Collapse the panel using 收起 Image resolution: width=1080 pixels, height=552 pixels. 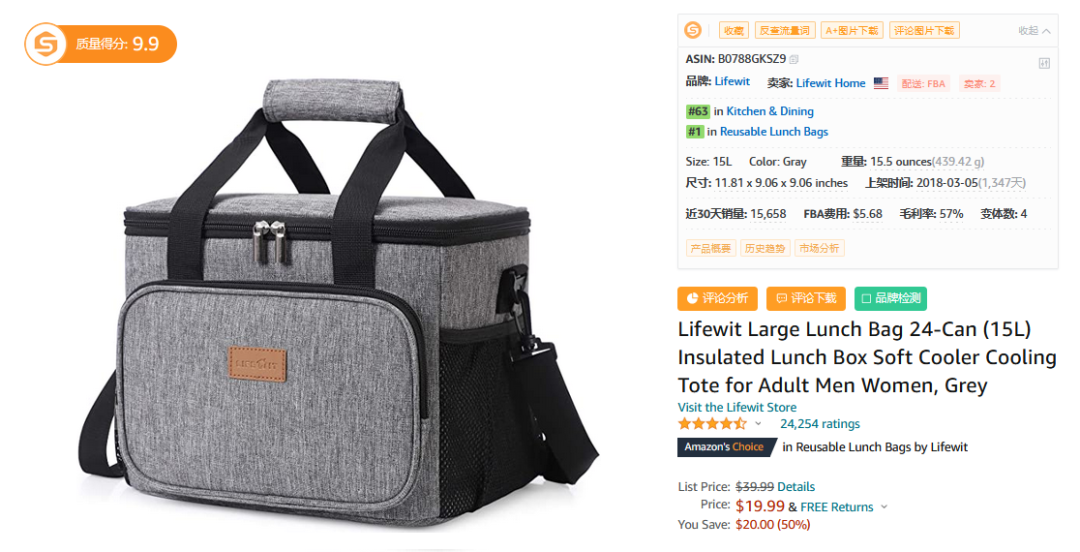coord(1034,30)
